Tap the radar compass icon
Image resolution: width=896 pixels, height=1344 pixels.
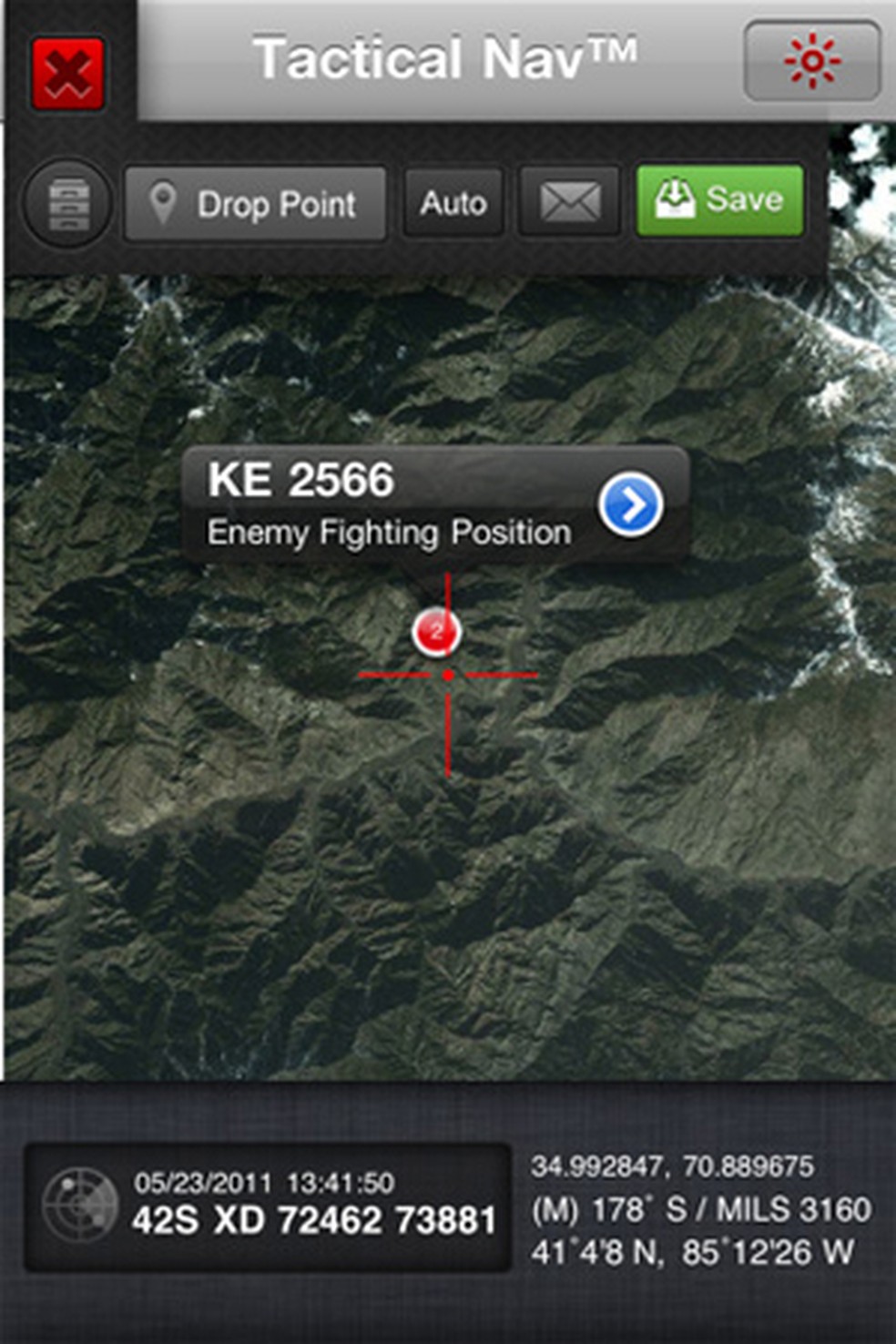(x=81, y=1206)
